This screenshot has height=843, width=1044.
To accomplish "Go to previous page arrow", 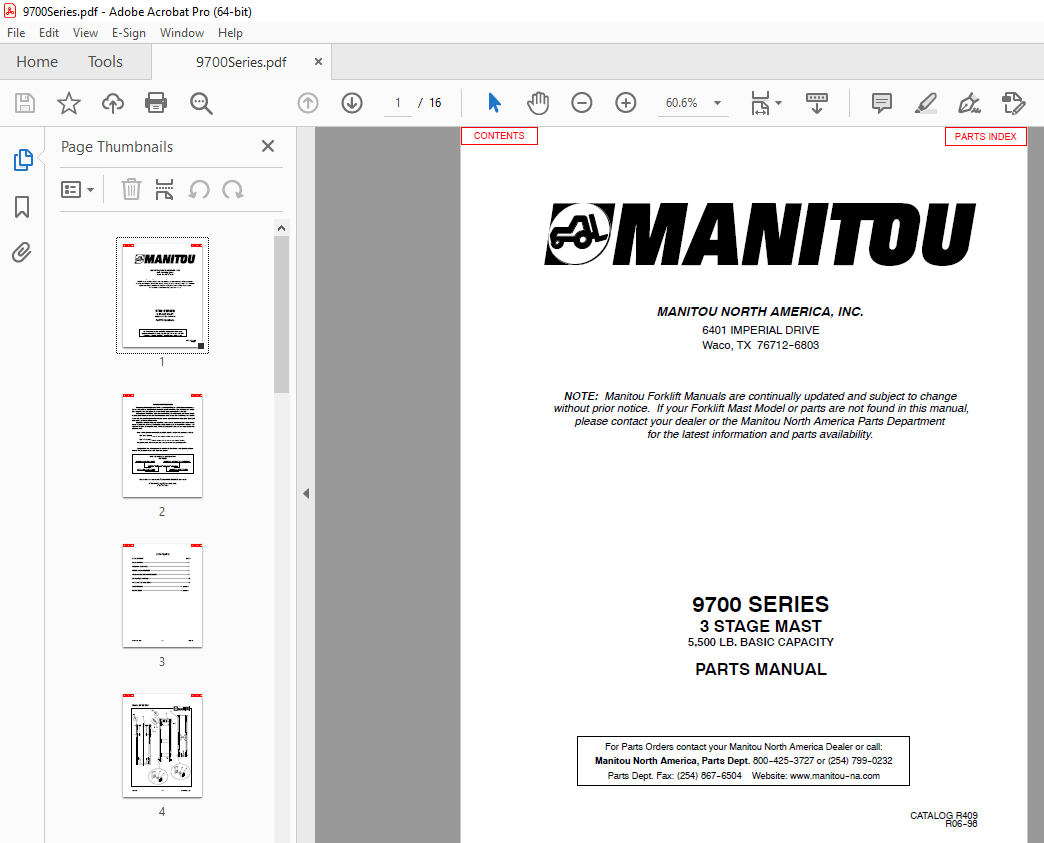I will tap(308, 103).
